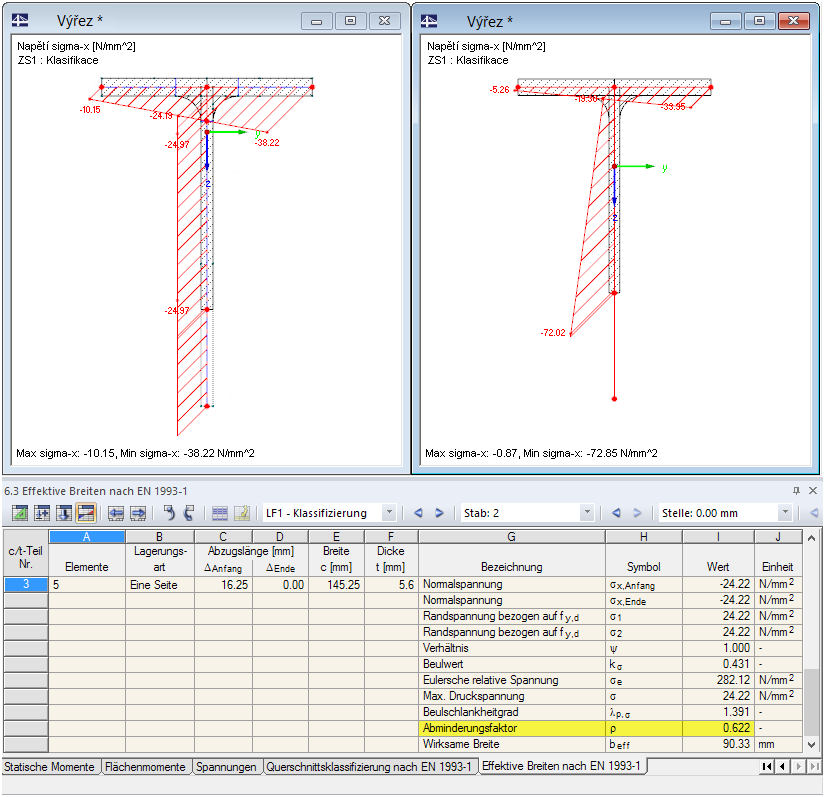Select Effektive Breiten nach EN 1993-1 tab

[x=561, y=766]
